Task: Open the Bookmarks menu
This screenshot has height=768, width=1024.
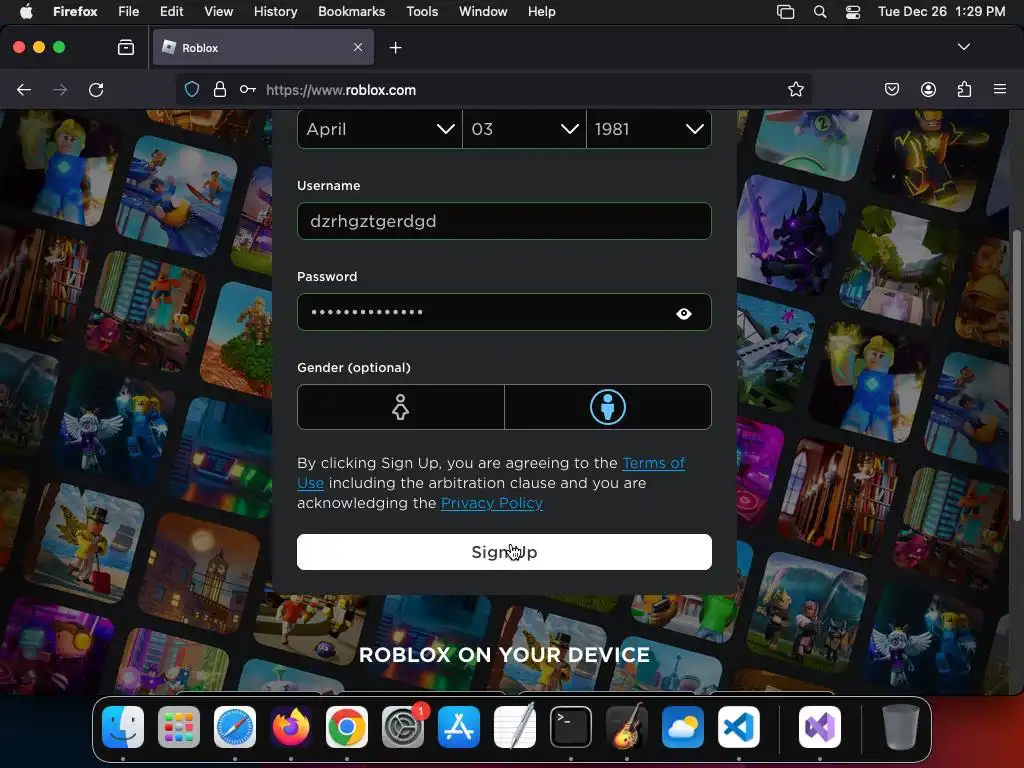Action: point(351,12)
